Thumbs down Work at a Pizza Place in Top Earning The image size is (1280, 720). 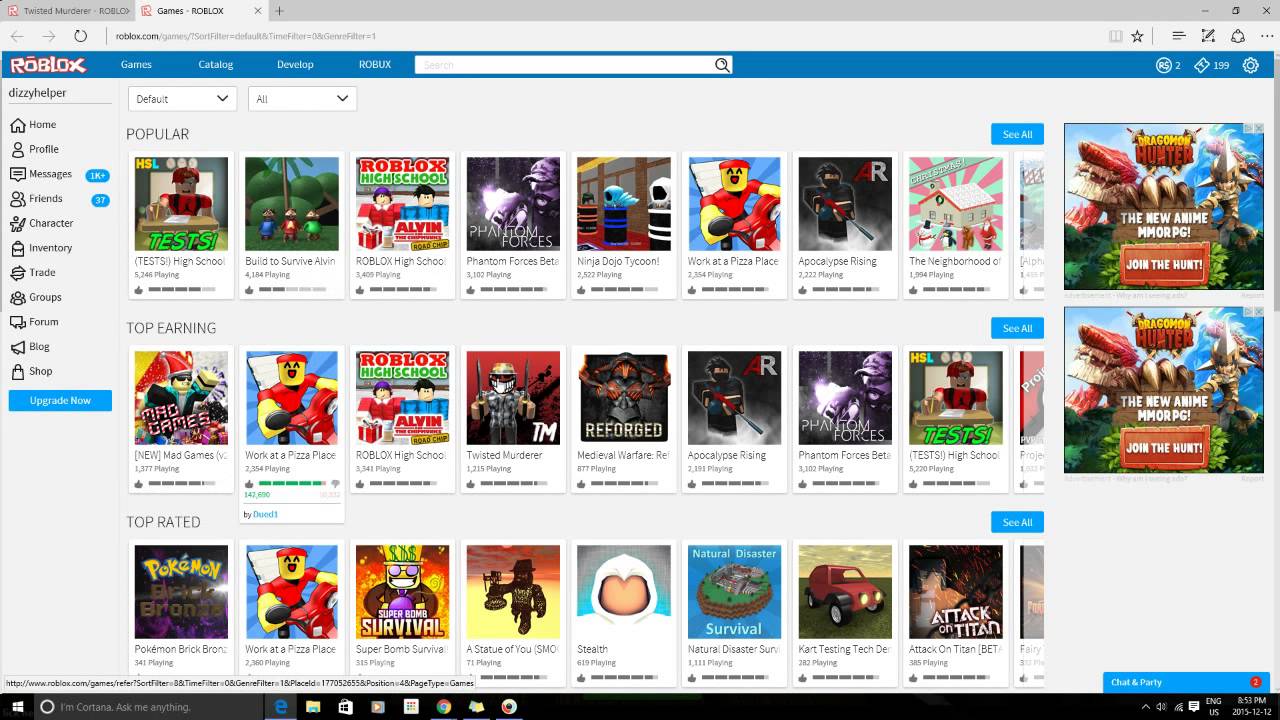335,484
